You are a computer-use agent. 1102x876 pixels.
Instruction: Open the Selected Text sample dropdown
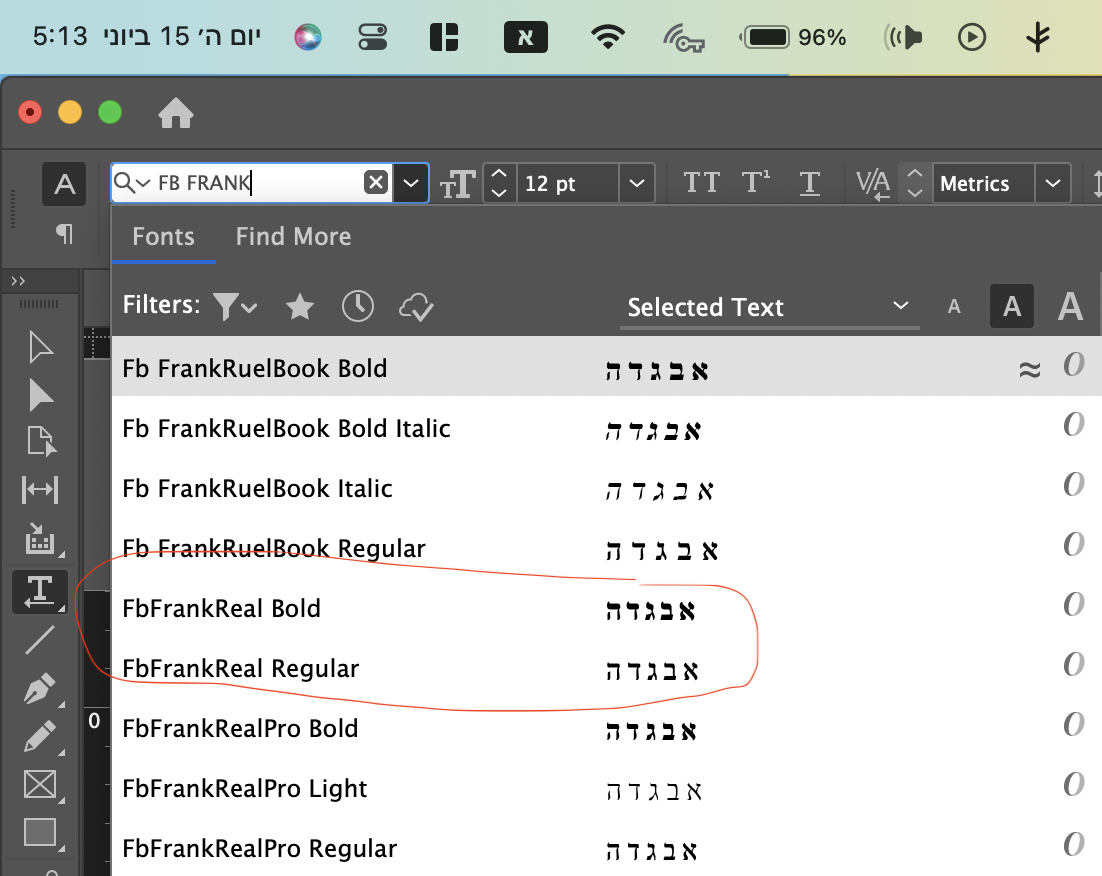click(770, 307)
